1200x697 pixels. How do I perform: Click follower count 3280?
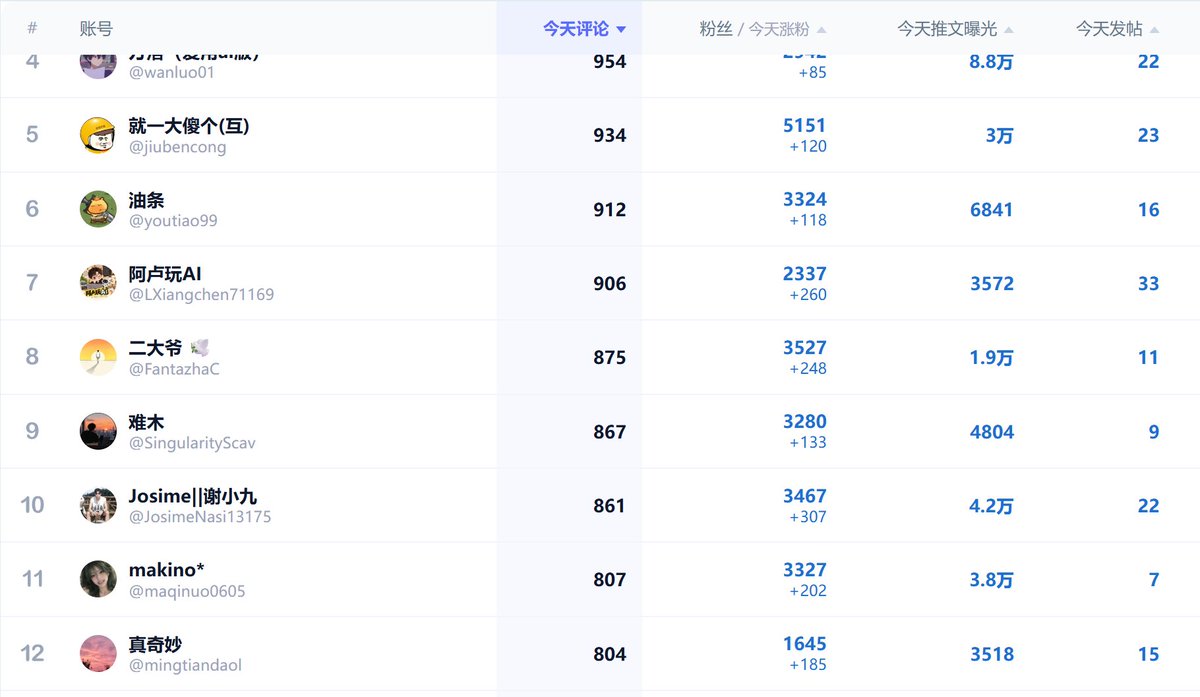[x=805, y=422]
